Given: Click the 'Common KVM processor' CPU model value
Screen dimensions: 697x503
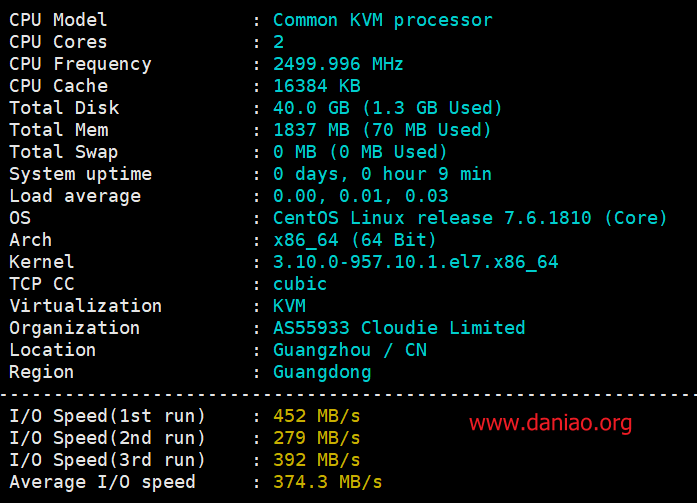Looking at the screenshot, I should [383, 20].
